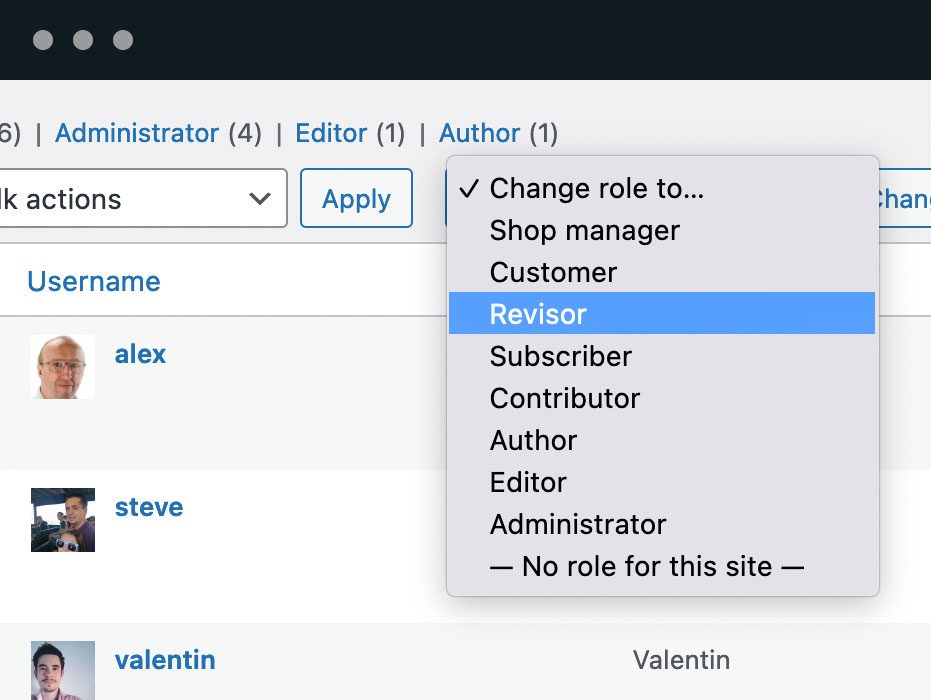
Task: Open steve user profile link
Action: (x=149, y=508)
